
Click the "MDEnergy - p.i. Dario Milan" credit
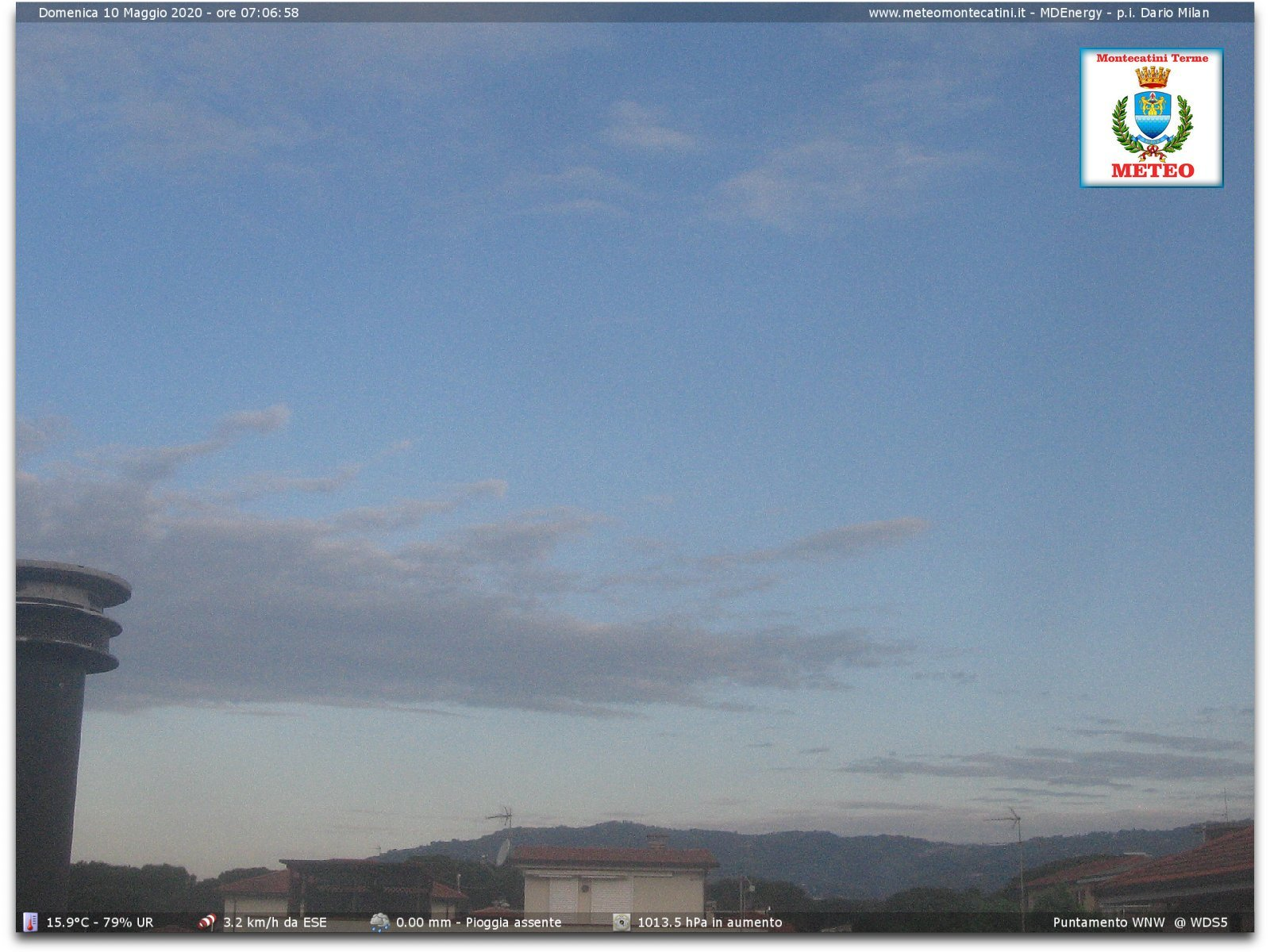1125,13
